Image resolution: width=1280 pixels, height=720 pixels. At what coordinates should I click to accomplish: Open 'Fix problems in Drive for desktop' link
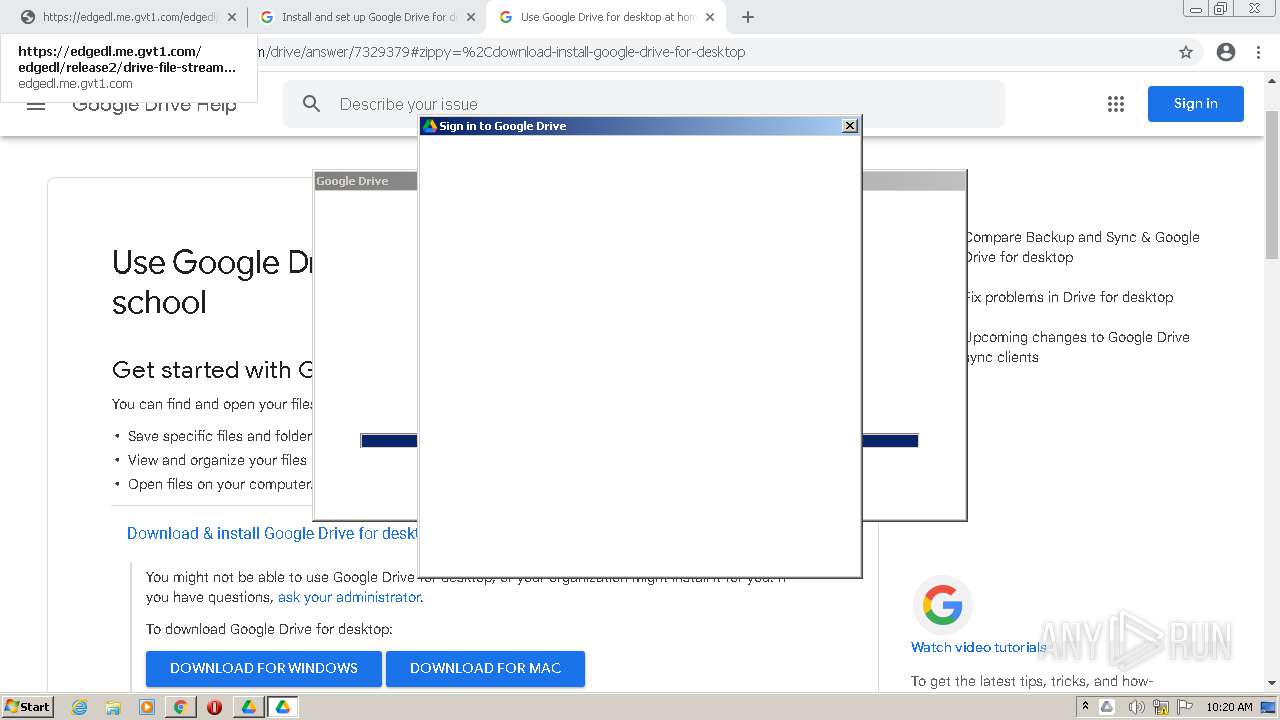click(1069, 297)
